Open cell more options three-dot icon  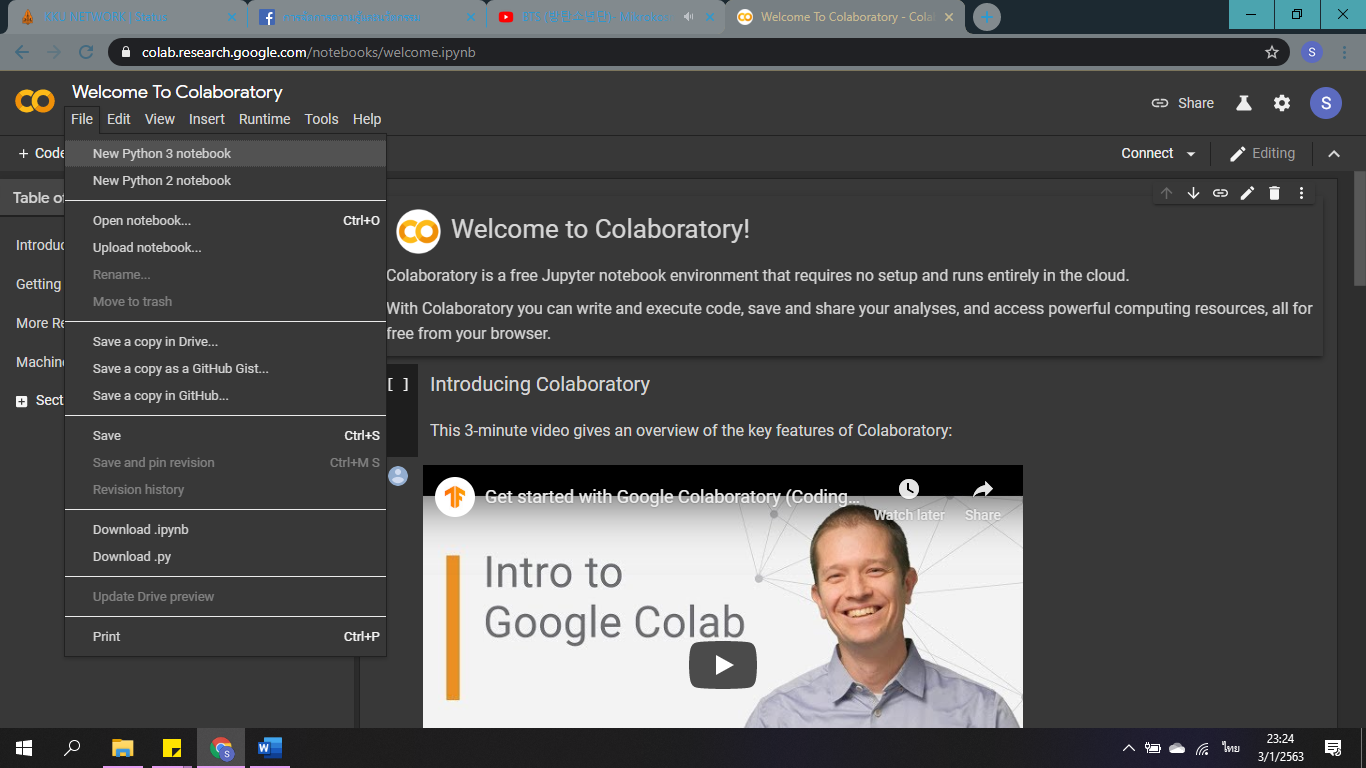point(1301,193)
